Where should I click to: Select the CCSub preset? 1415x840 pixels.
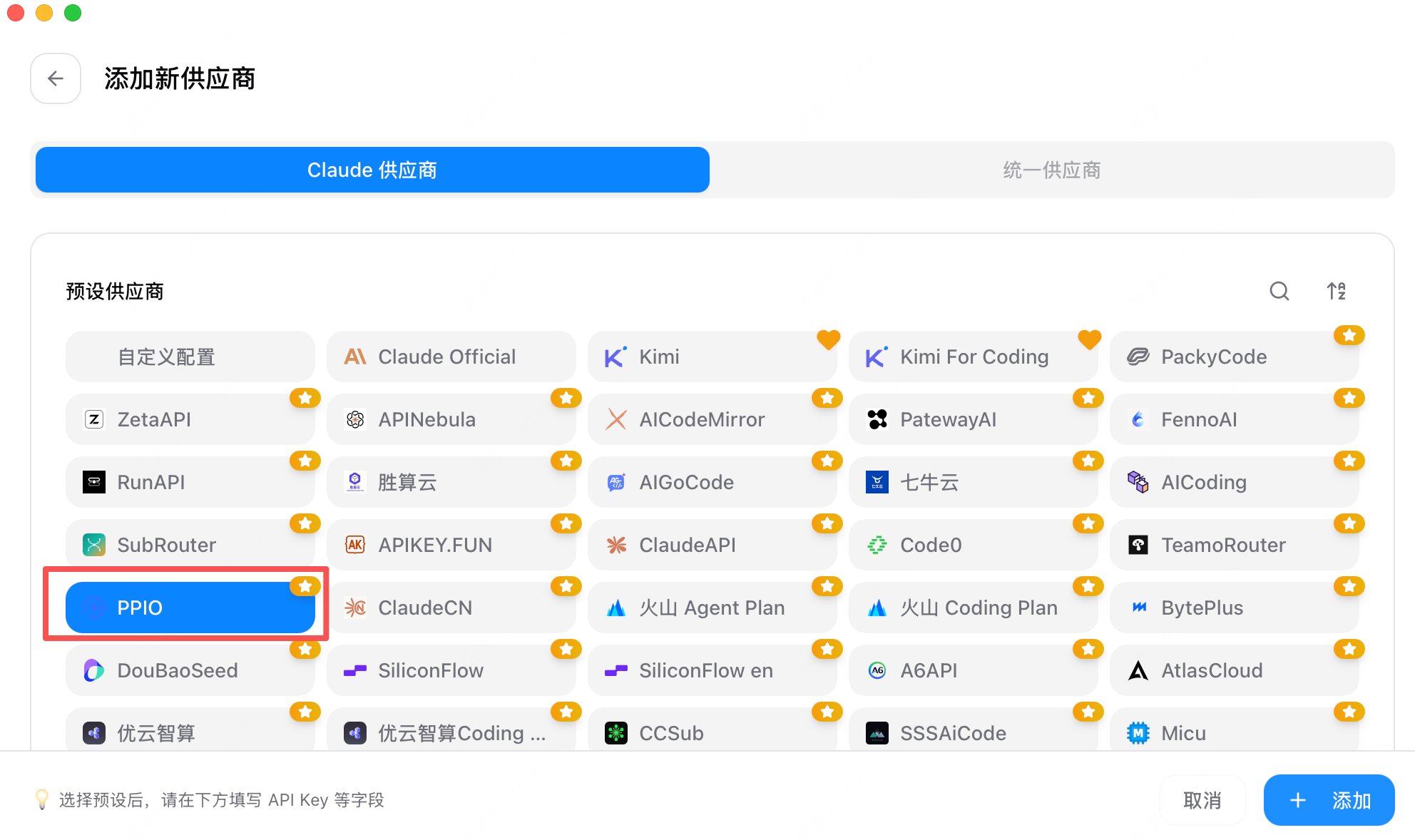pyautogui.click(x=712, y=729)
